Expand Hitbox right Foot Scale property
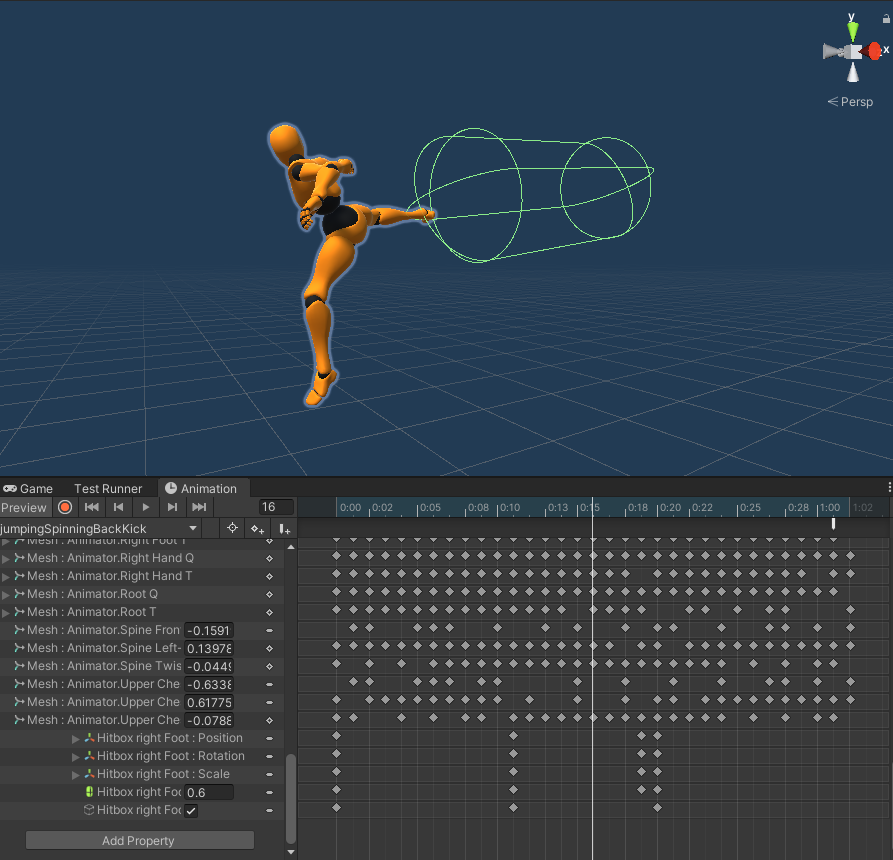The width and height of the screenshot is (893, 860). pyautogui.click(x=76, y=775)
